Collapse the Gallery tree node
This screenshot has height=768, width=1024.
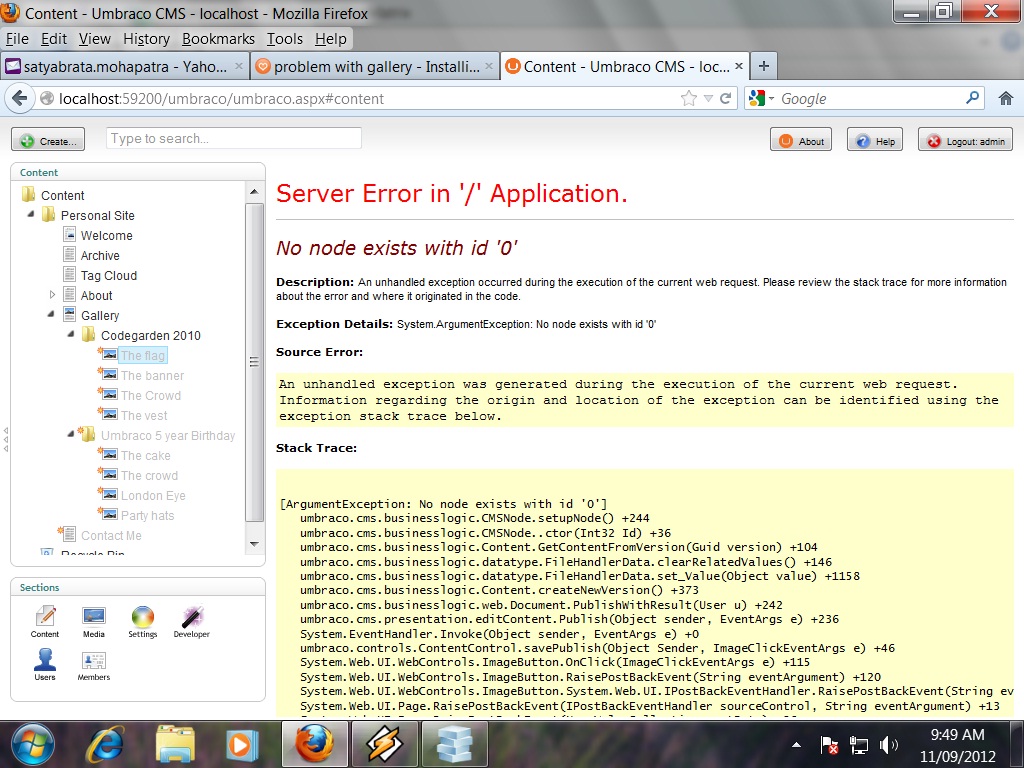(x=51, y=314)
